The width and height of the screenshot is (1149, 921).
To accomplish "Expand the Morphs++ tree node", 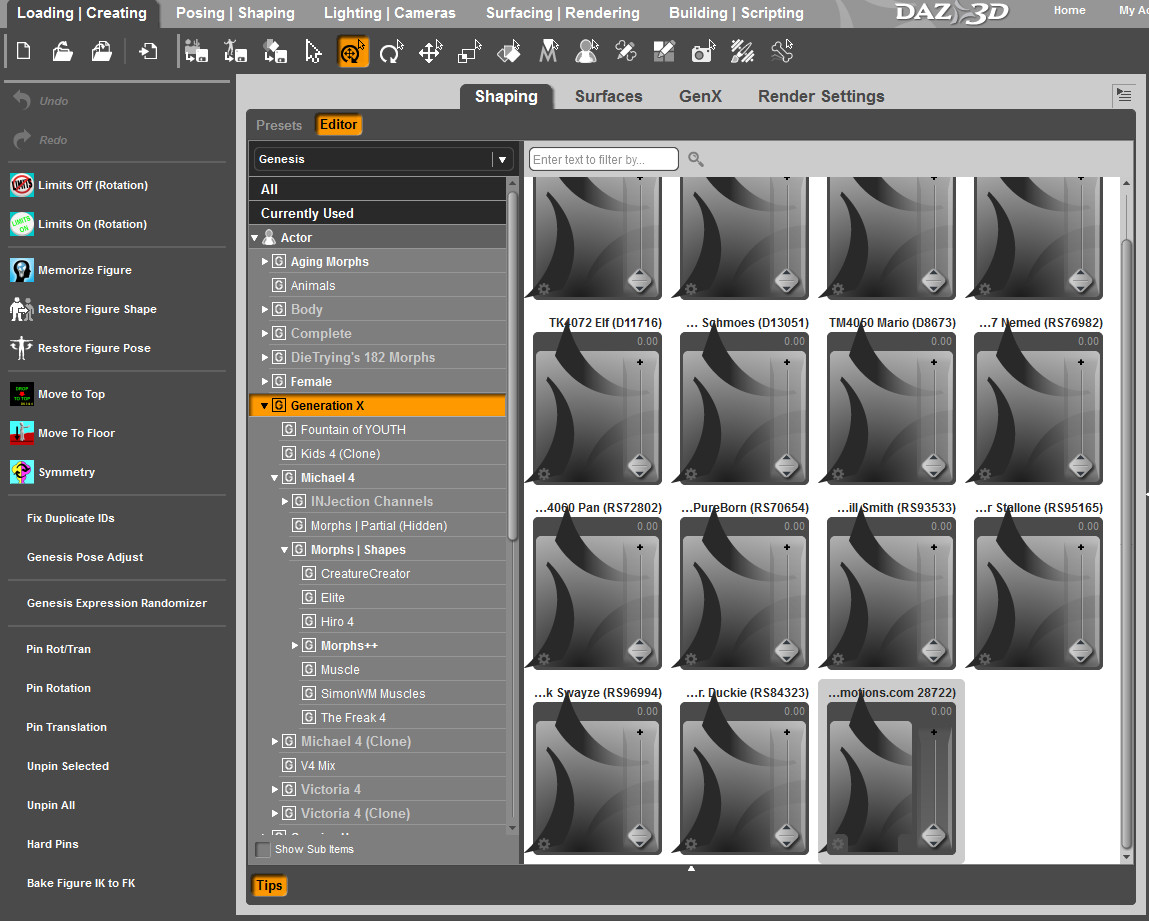I will click(295, 646).
